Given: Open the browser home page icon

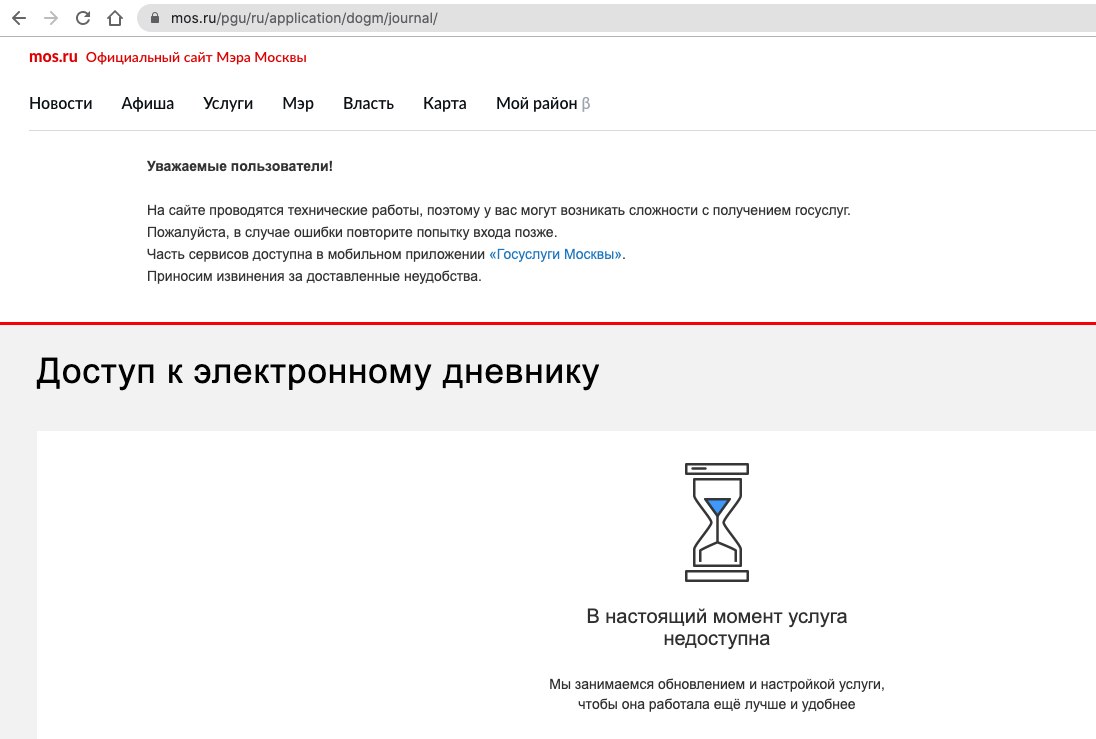Looking at the screenshot, I should click(115, 18).
